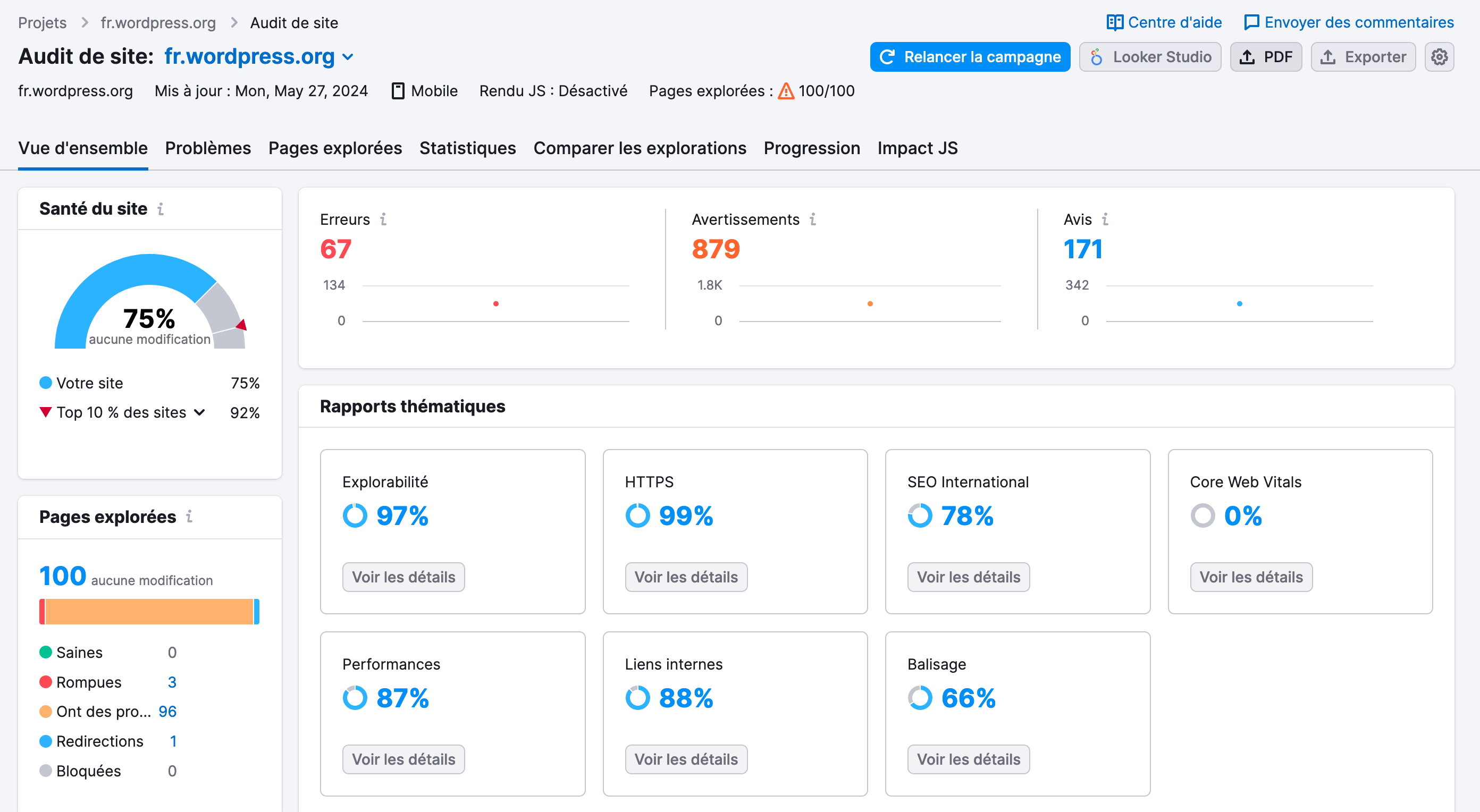
Task: Click the Avis info icon
Action: point(1105,219)
